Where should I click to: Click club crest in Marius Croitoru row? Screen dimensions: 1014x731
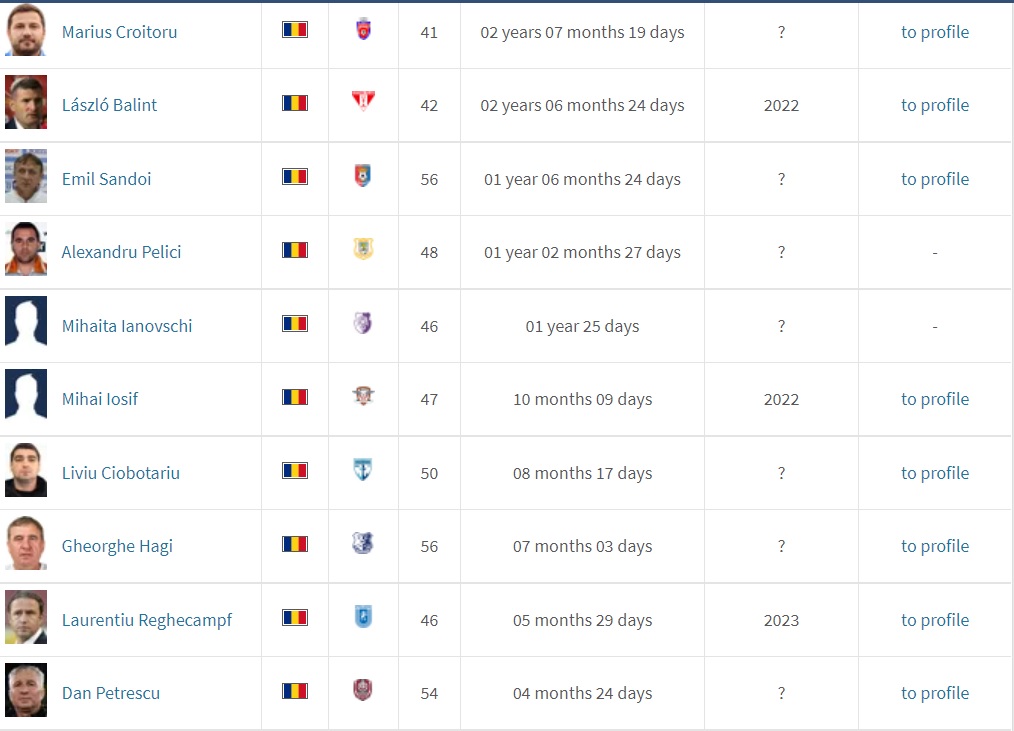click(x=363, y=30)
